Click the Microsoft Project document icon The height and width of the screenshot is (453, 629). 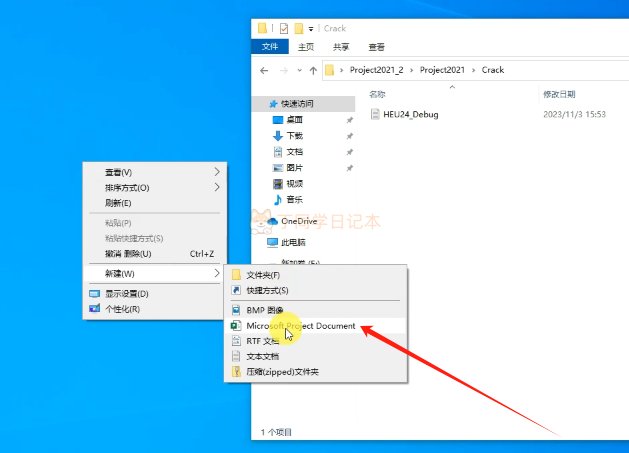coord(236,325)
